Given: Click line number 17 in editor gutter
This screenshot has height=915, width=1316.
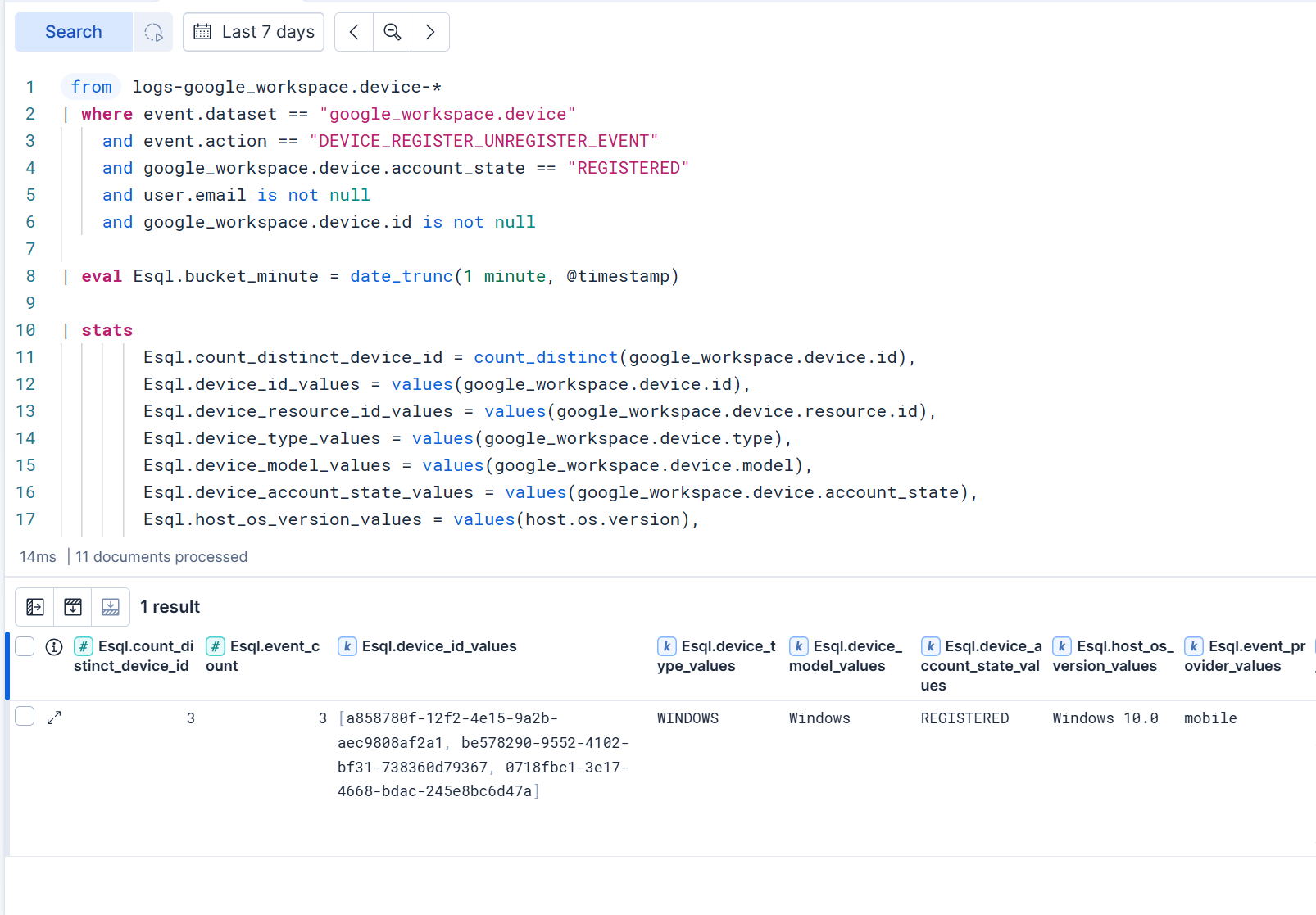Looking at the screenshot, I should click(25, 519).
